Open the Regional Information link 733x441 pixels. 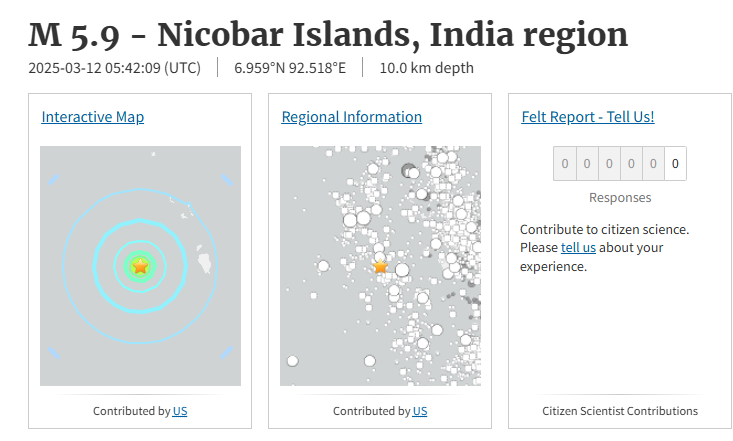351,117
